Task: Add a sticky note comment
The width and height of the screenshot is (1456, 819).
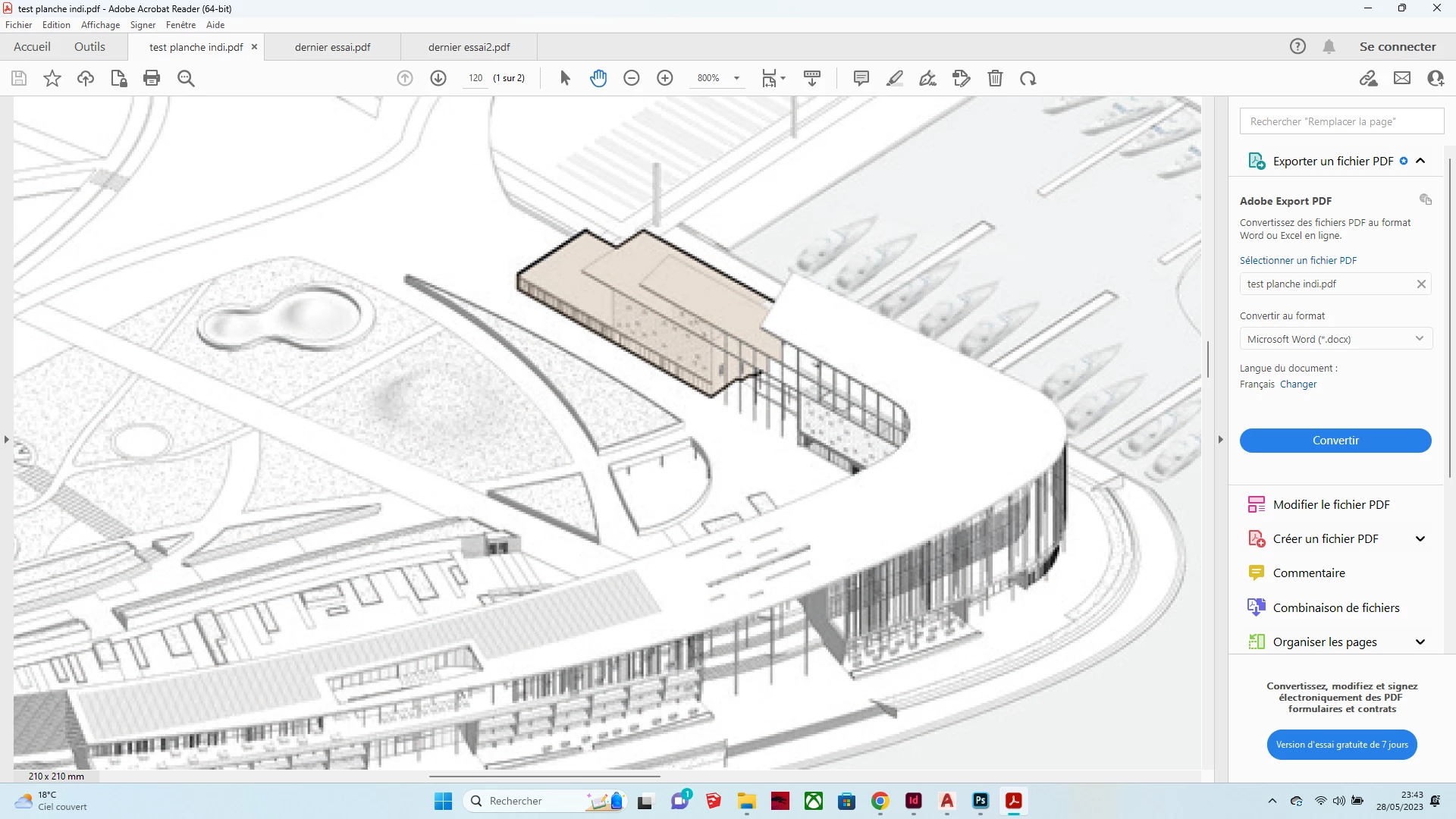Action: 861,78
